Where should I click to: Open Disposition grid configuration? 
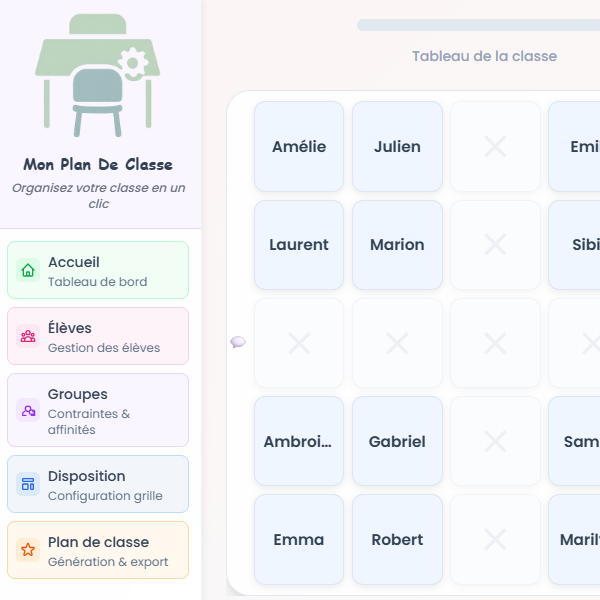[98, 484]
